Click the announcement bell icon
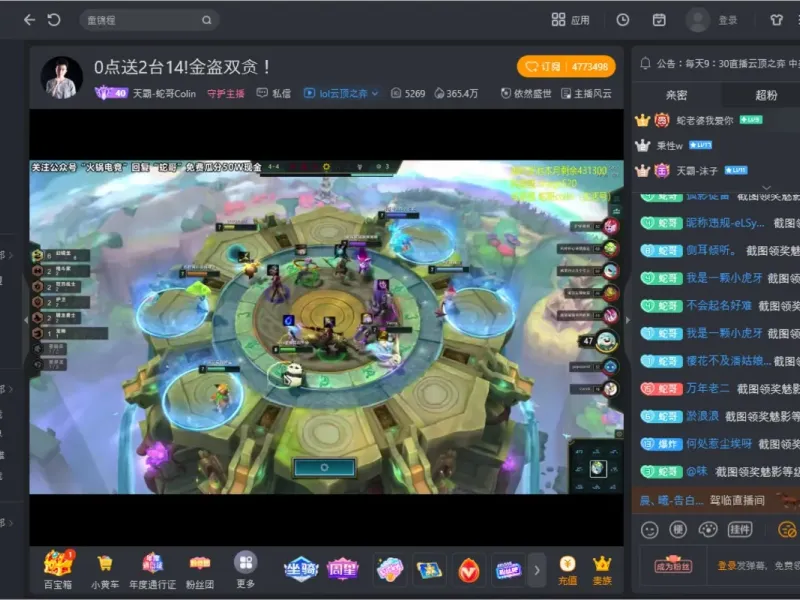 pos(645,63)
